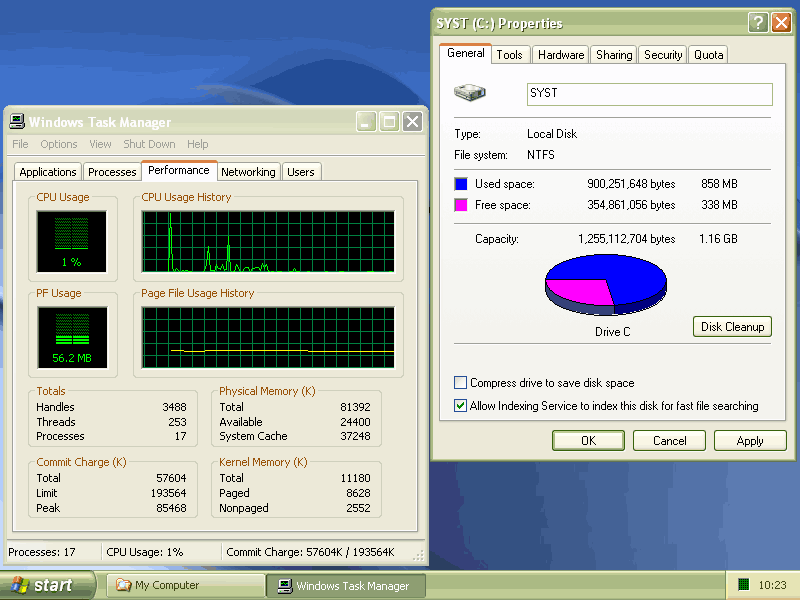The height and width of the screenshot is (600, 800).
Task: Click the Nonpaged kernel memory value 2552
Action: 359,508
